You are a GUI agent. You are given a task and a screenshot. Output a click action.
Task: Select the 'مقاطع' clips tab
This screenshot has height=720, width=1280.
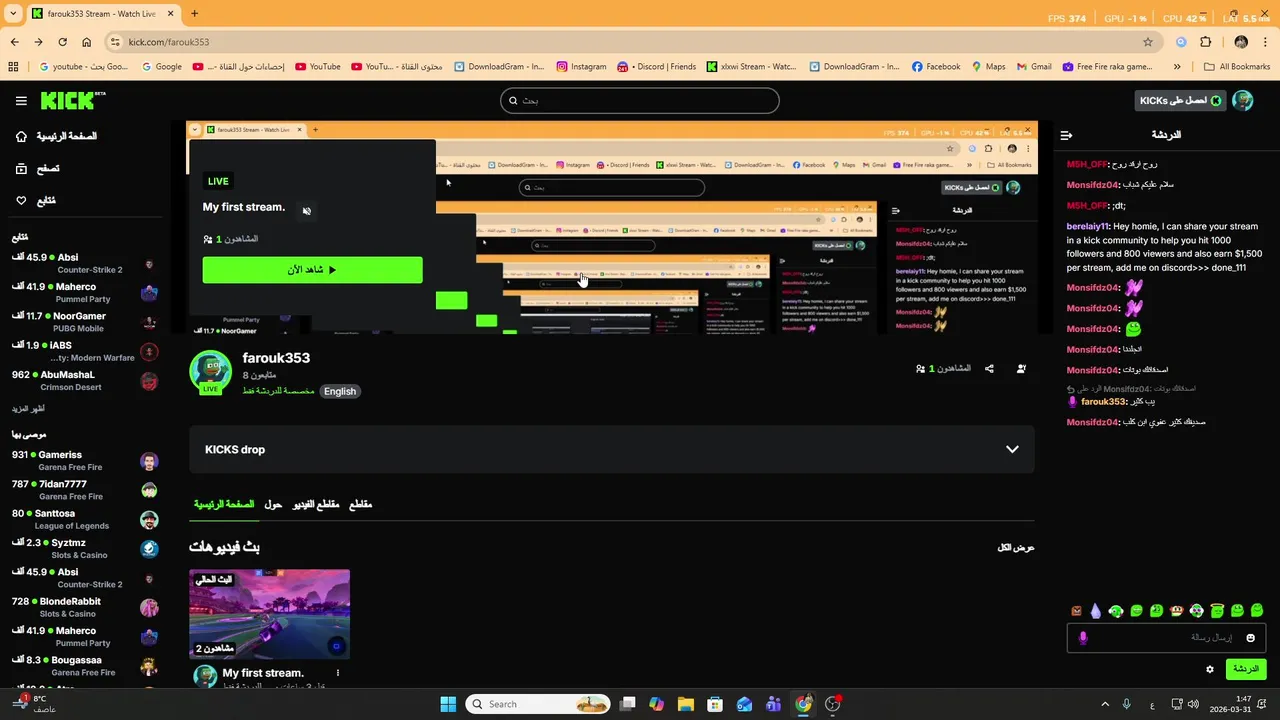[x=360, y=504]
